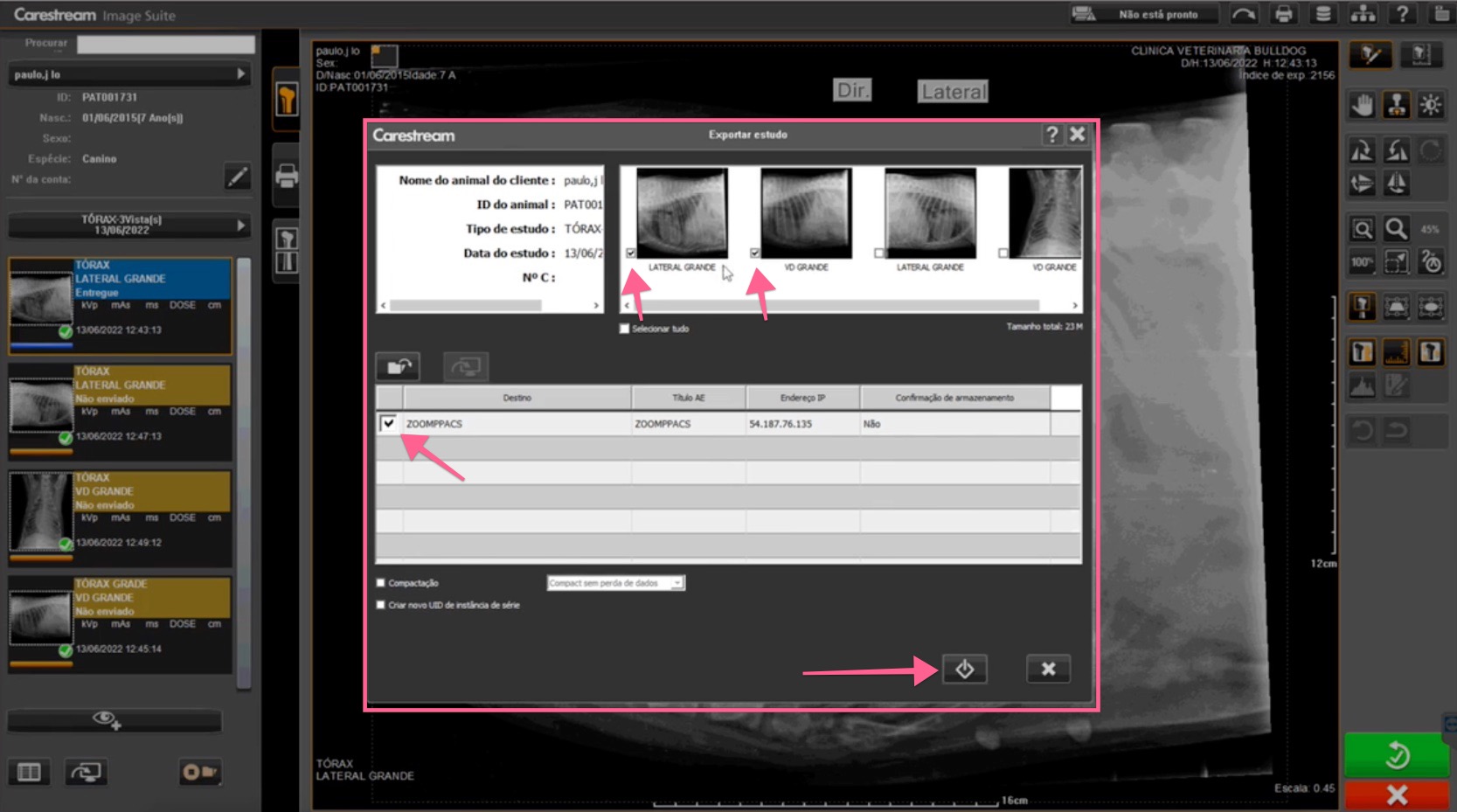1457x812 pixels.
Task: Toggle the Selecionar tudo checkbox
Action: point(624,329)
